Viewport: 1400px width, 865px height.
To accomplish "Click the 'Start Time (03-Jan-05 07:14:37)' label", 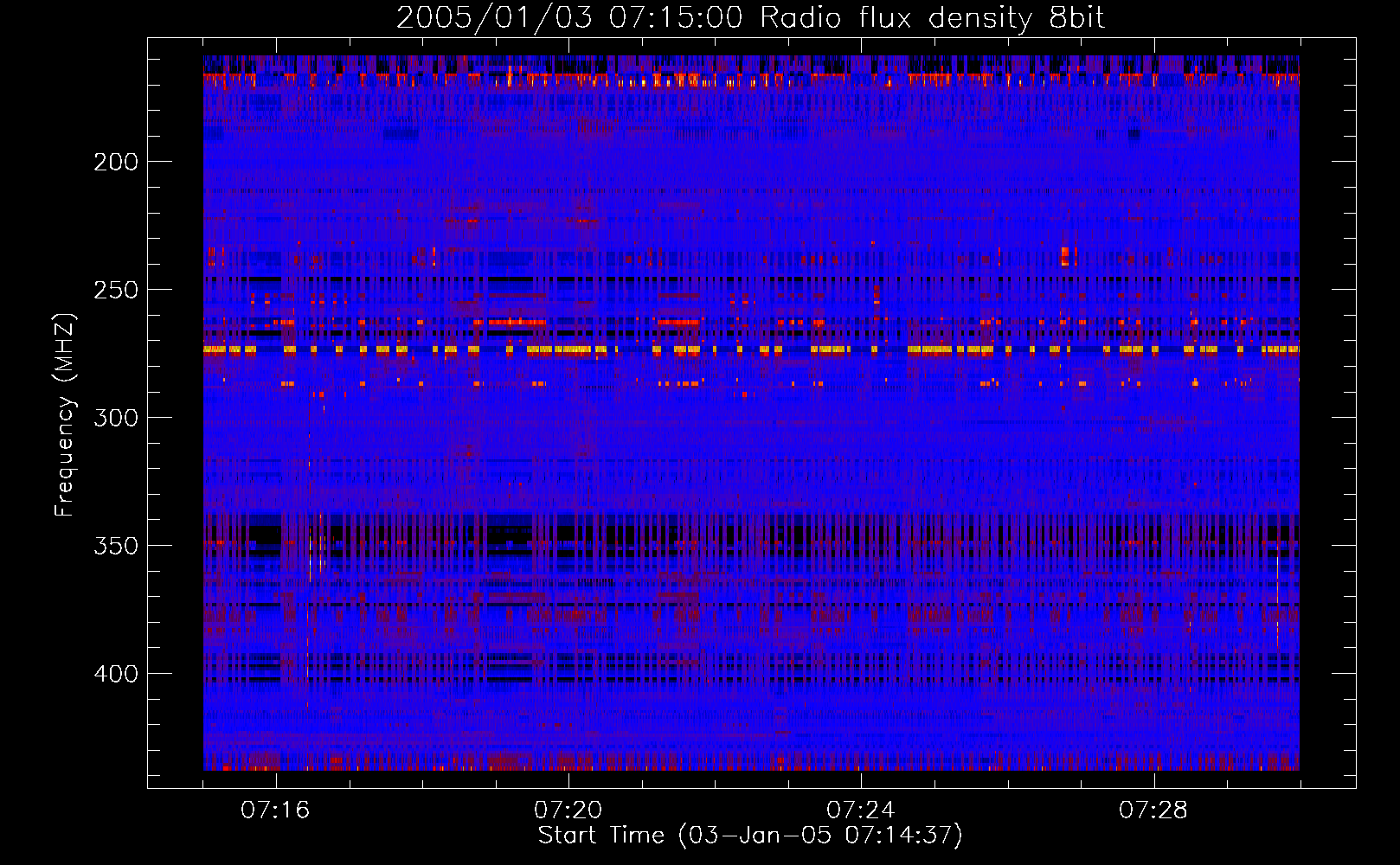I will 750,835.
